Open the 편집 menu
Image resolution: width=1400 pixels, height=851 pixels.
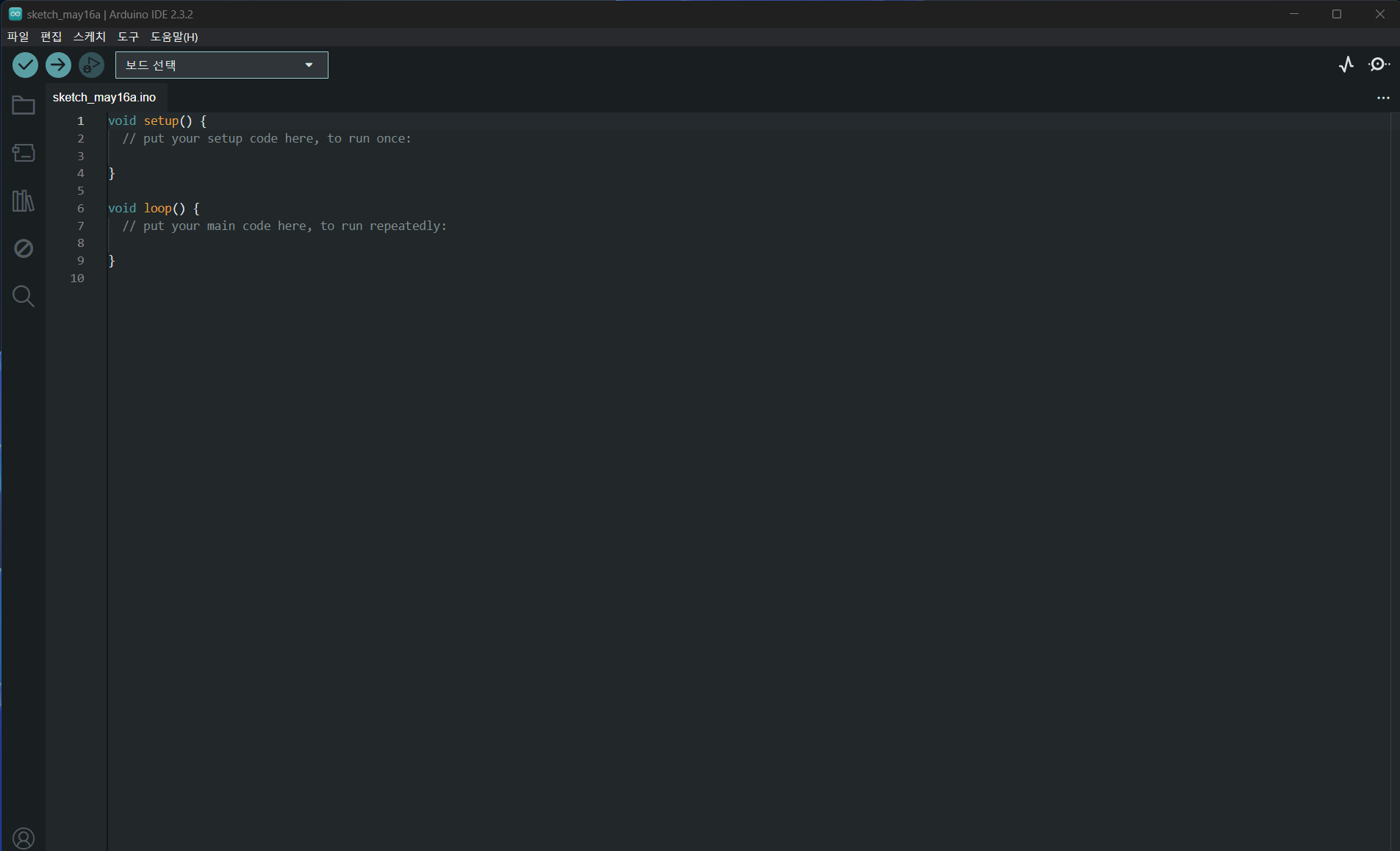click(51, 37)
